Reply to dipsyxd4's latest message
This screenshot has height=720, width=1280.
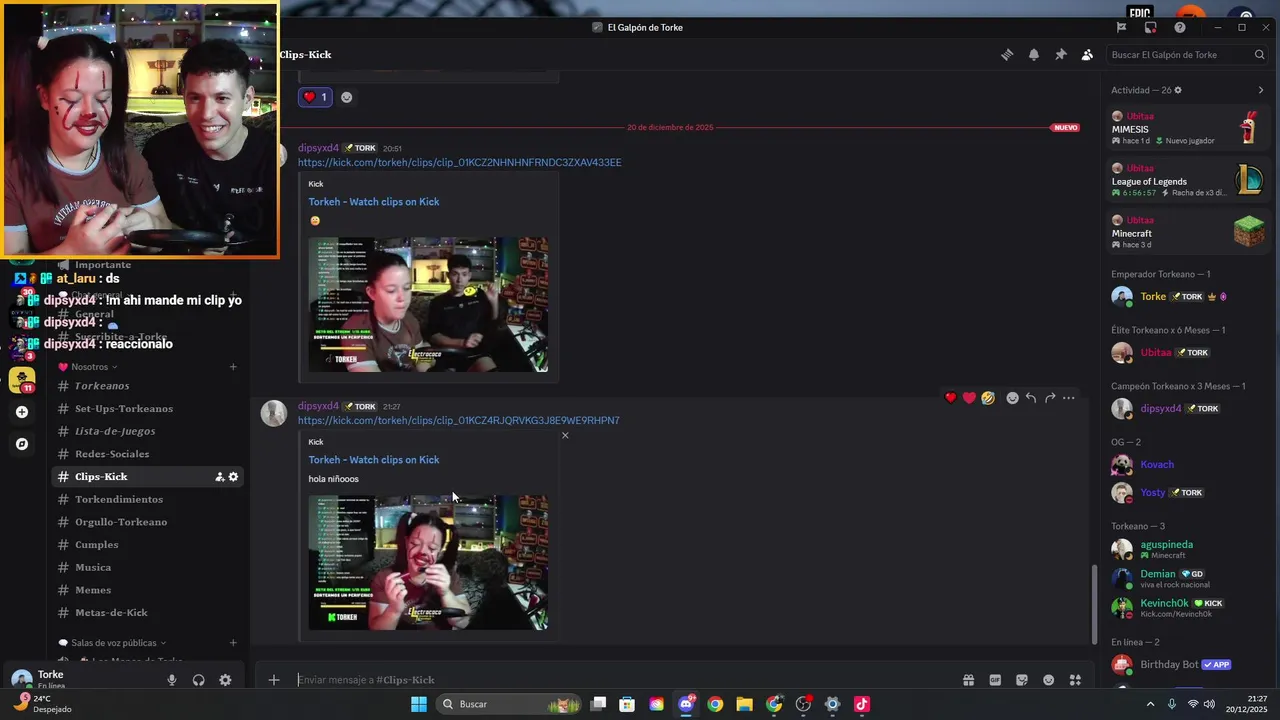(x=1031, y=398)
